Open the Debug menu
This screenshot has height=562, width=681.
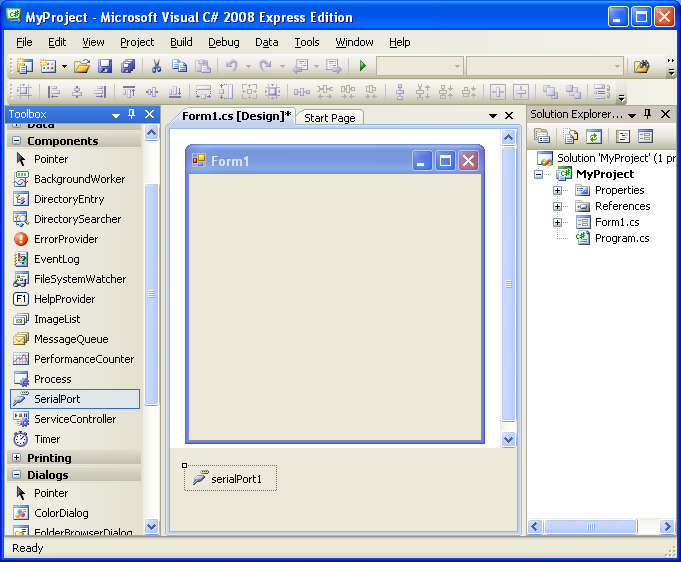(224, 42)
